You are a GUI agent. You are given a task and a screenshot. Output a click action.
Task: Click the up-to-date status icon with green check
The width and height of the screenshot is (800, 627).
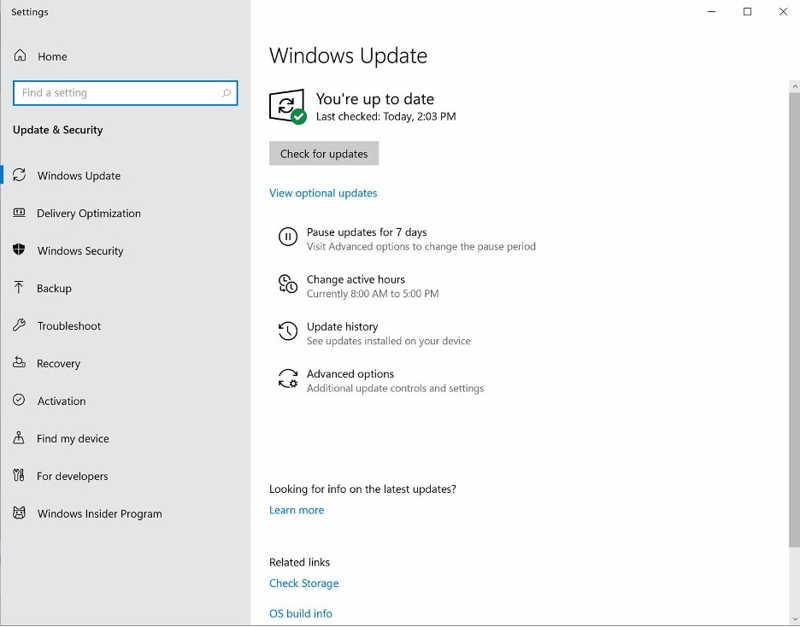[287, 107]
